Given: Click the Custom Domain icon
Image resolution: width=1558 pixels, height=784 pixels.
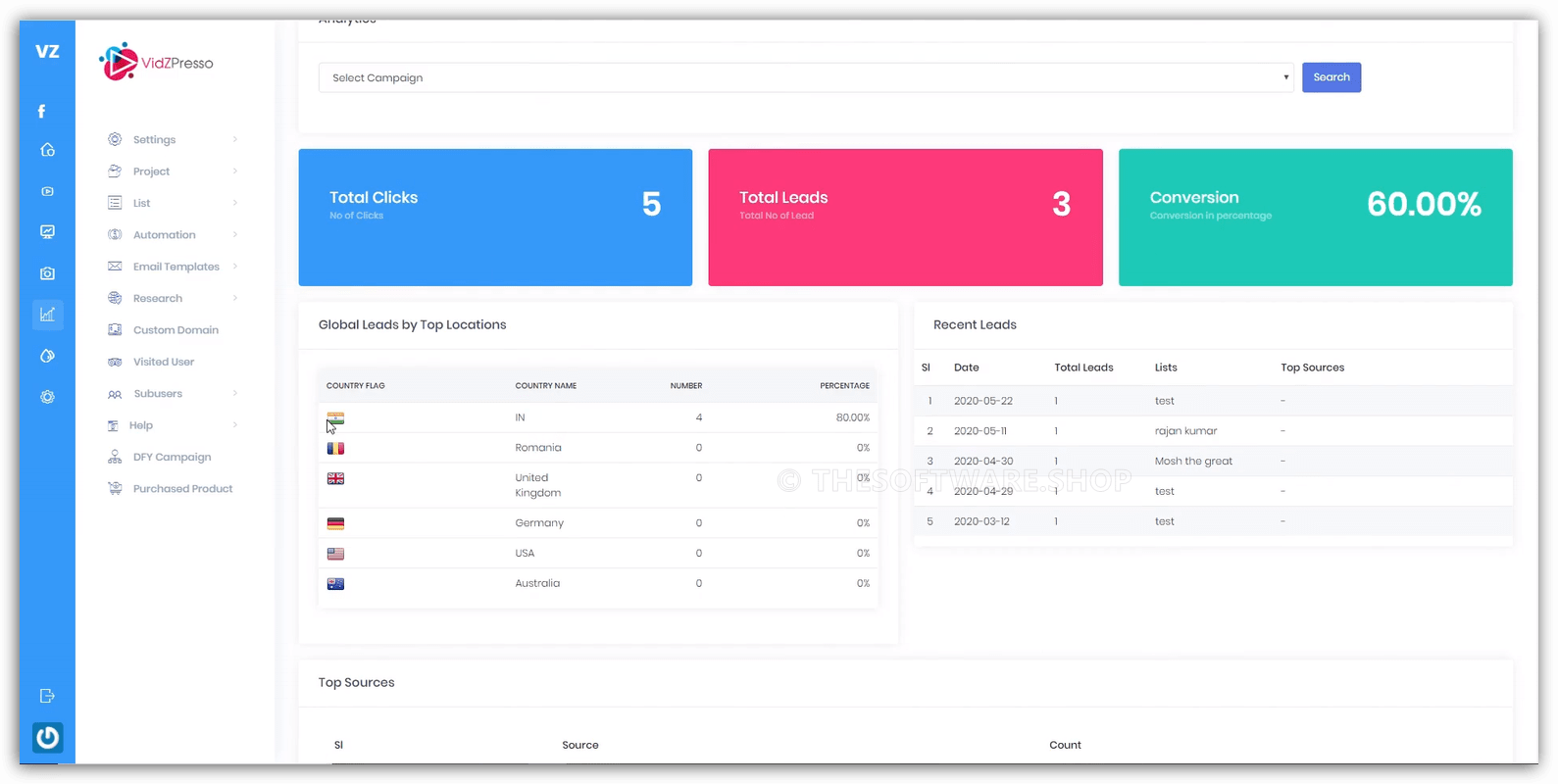Looking at the screenshot, I should click(x=115, y=330).
